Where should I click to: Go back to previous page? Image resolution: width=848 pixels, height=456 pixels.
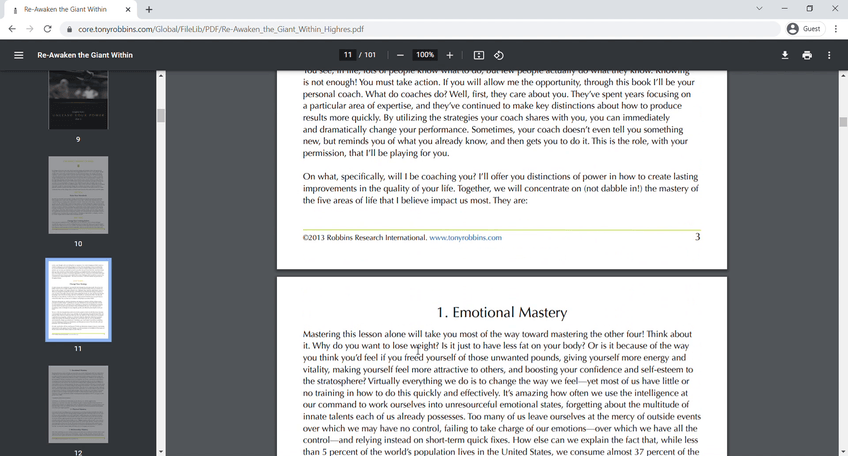pyautogui.click(x=12, y=29)
